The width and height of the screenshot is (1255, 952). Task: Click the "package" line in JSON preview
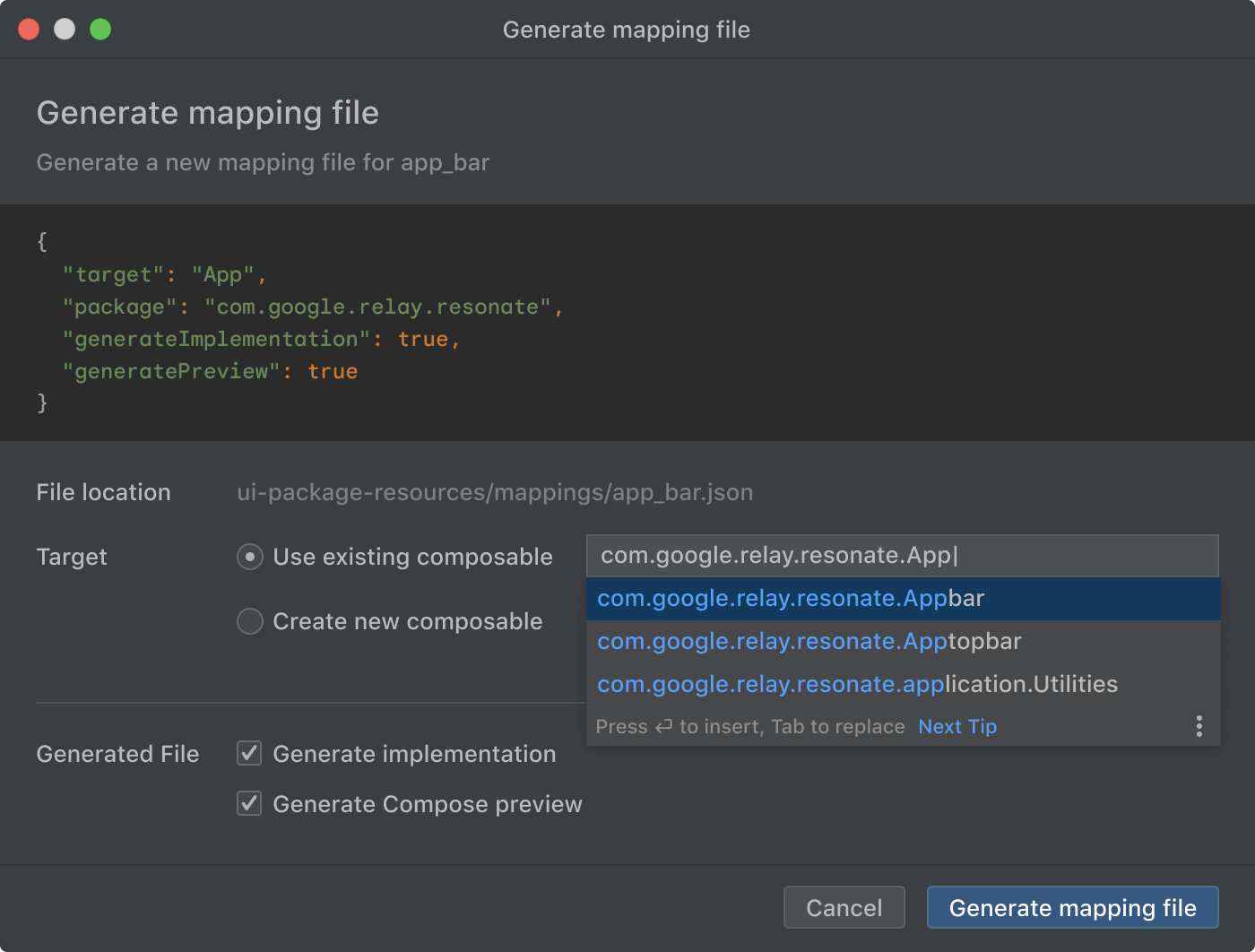[x=313, y=307]
